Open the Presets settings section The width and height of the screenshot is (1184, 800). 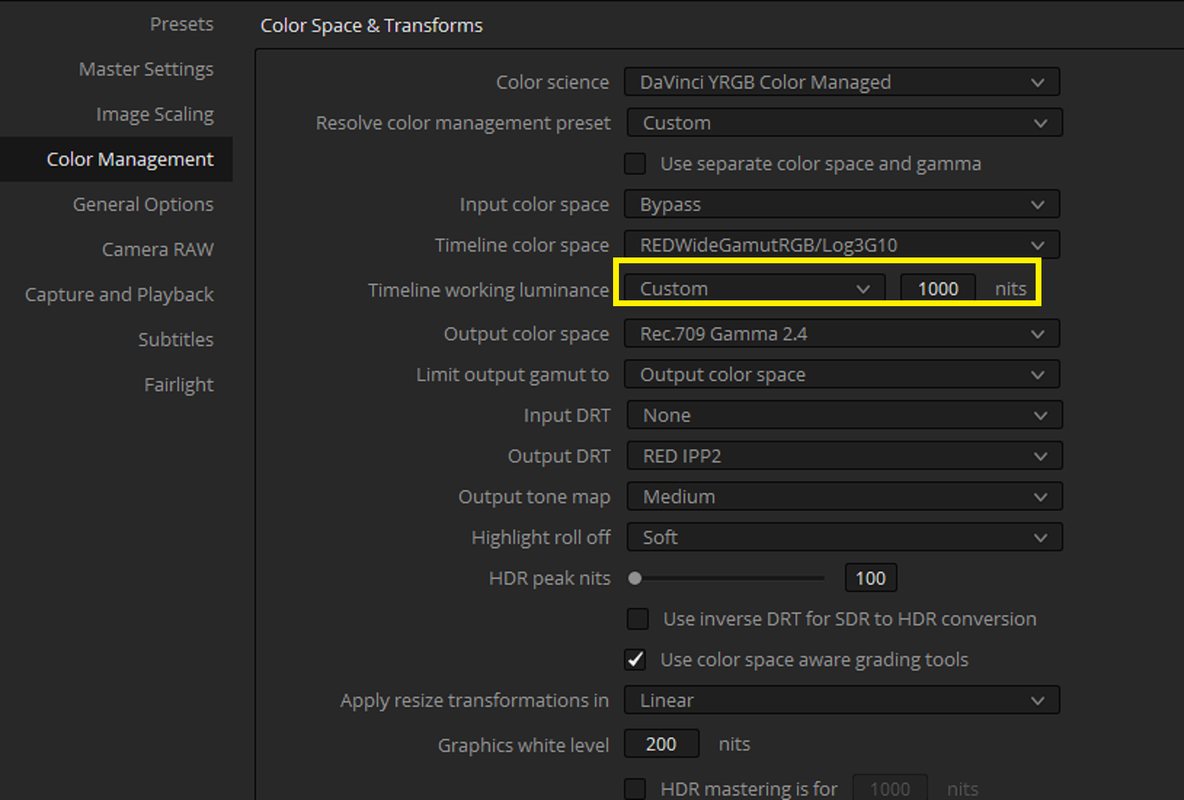[181, 24]
